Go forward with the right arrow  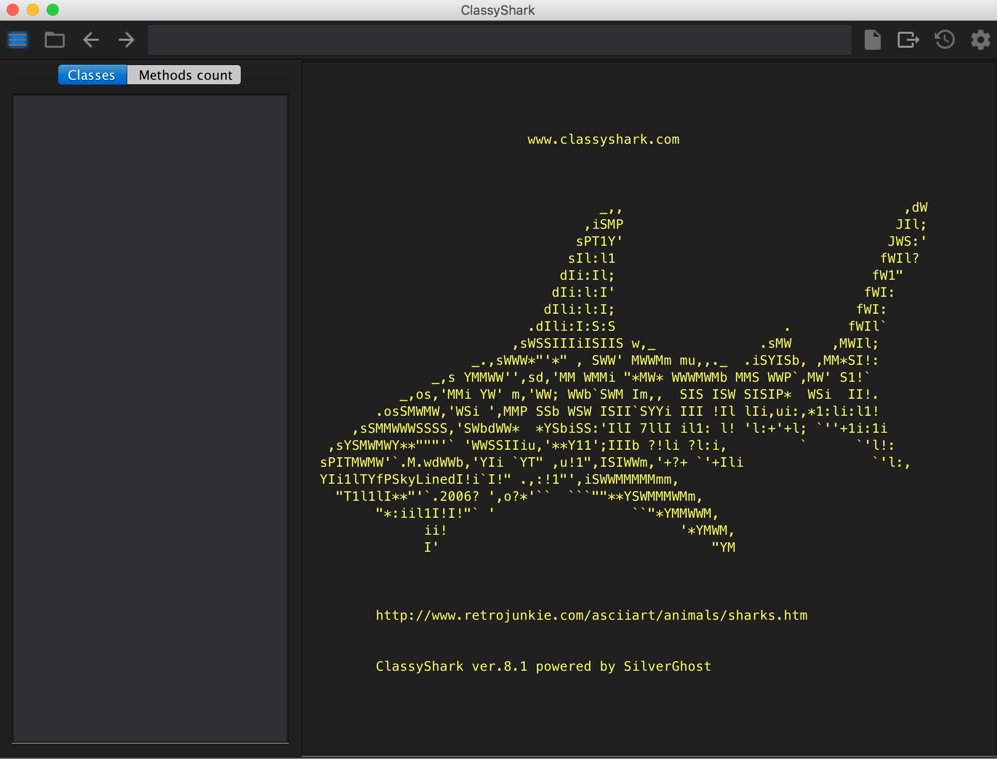[127, 40]
